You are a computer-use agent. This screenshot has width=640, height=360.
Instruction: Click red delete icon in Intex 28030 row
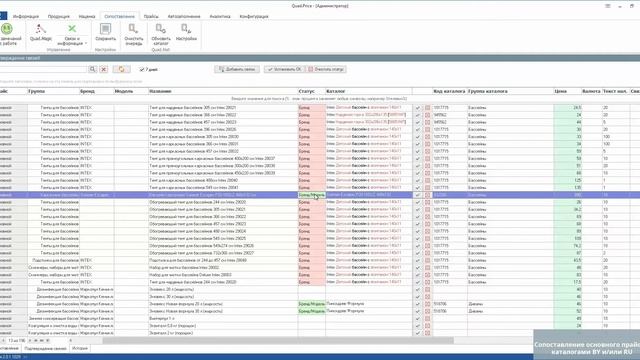(427, 137)
